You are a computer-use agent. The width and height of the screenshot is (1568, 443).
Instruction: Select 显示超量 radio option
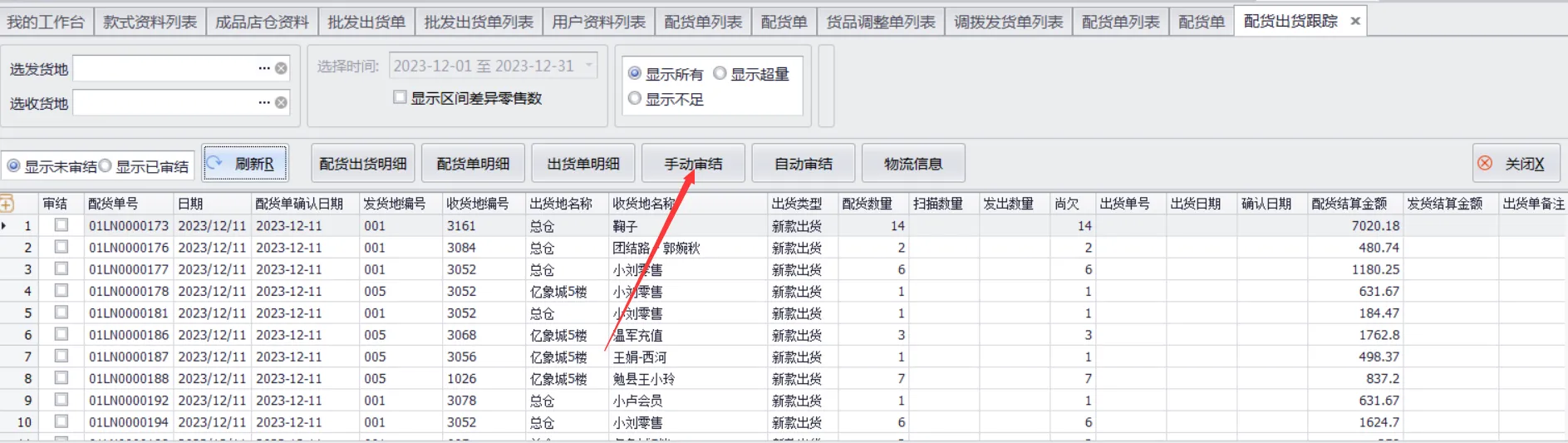(720, 73)
